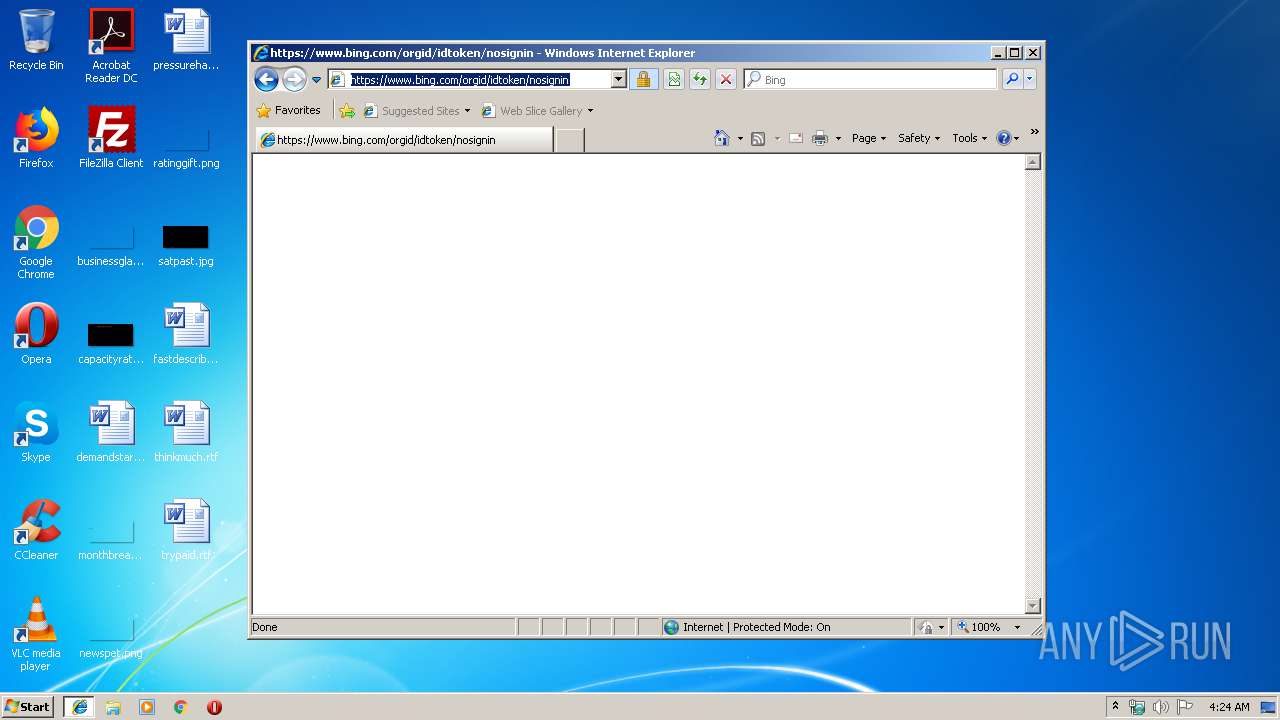Click Internet Explorer taskbar button
This screenshot has width=1280, height=720.
pyautogui.click(x=80, y=706)
